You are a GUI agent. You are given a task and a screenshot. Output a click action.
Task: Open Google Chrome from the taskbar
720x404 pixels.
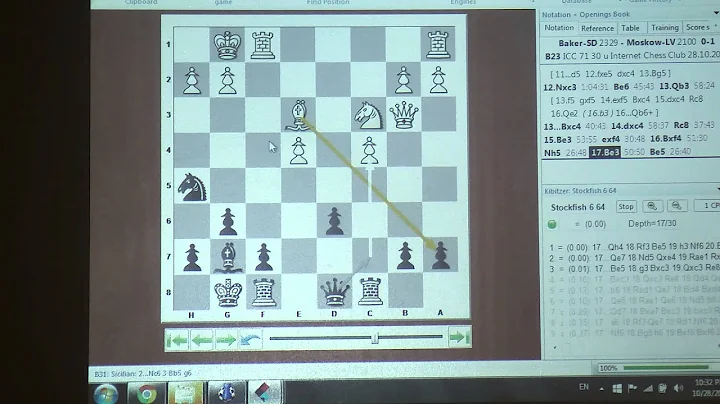click(x=146, y=394)
